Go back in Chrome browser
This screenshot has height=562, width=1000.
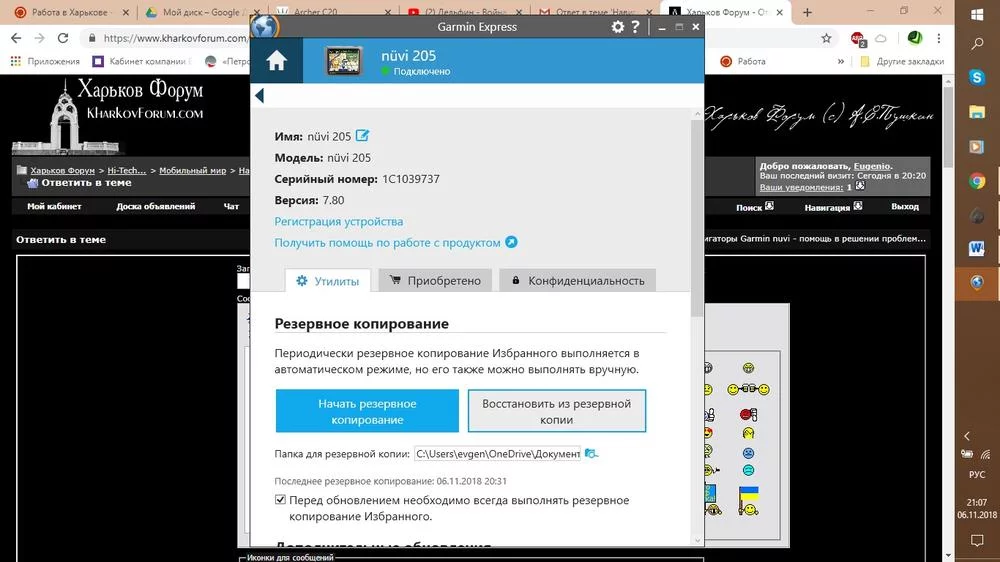[x=17, y=38]
